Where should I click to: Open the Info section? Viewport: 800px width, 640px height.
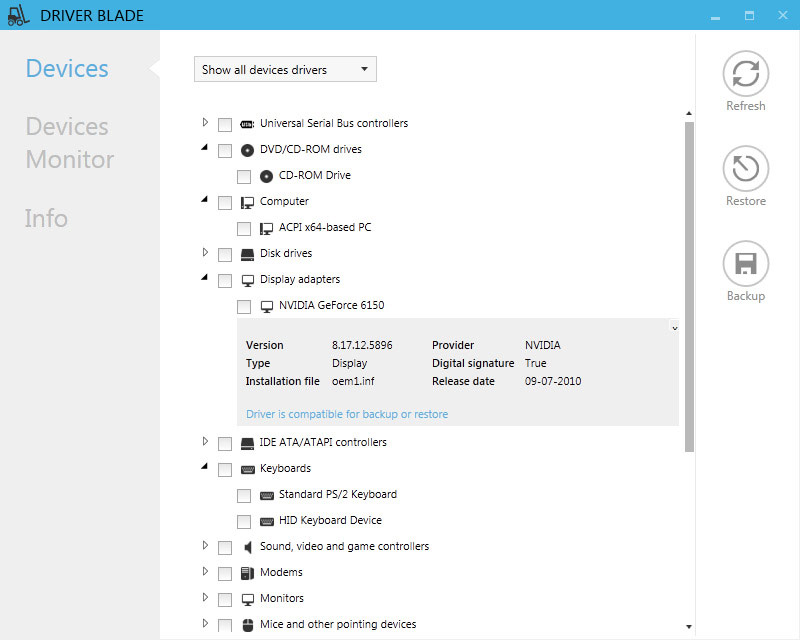[x=46, y=218]
